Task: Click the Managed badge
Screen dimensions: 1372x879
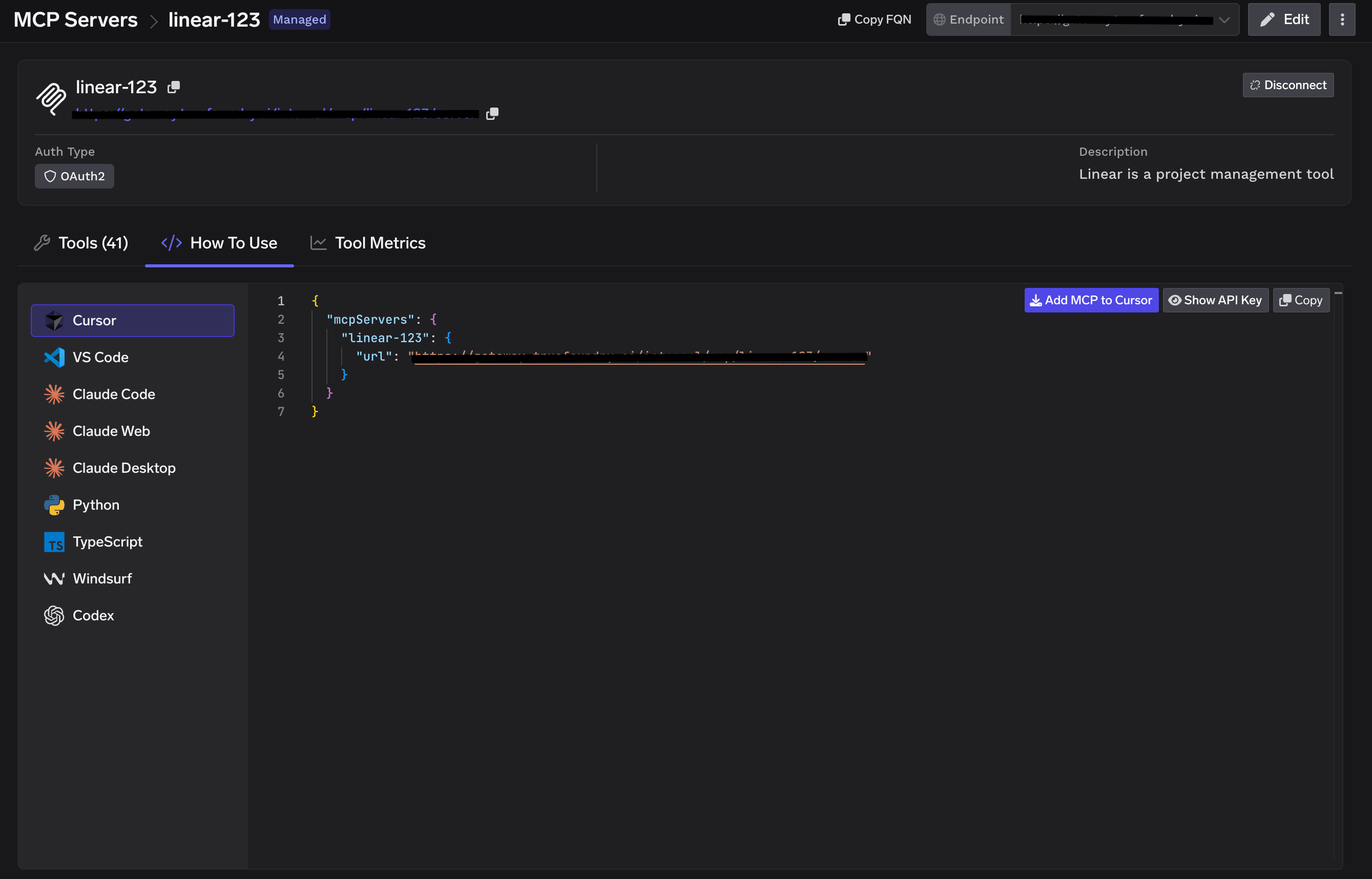Action: (300, 19)
